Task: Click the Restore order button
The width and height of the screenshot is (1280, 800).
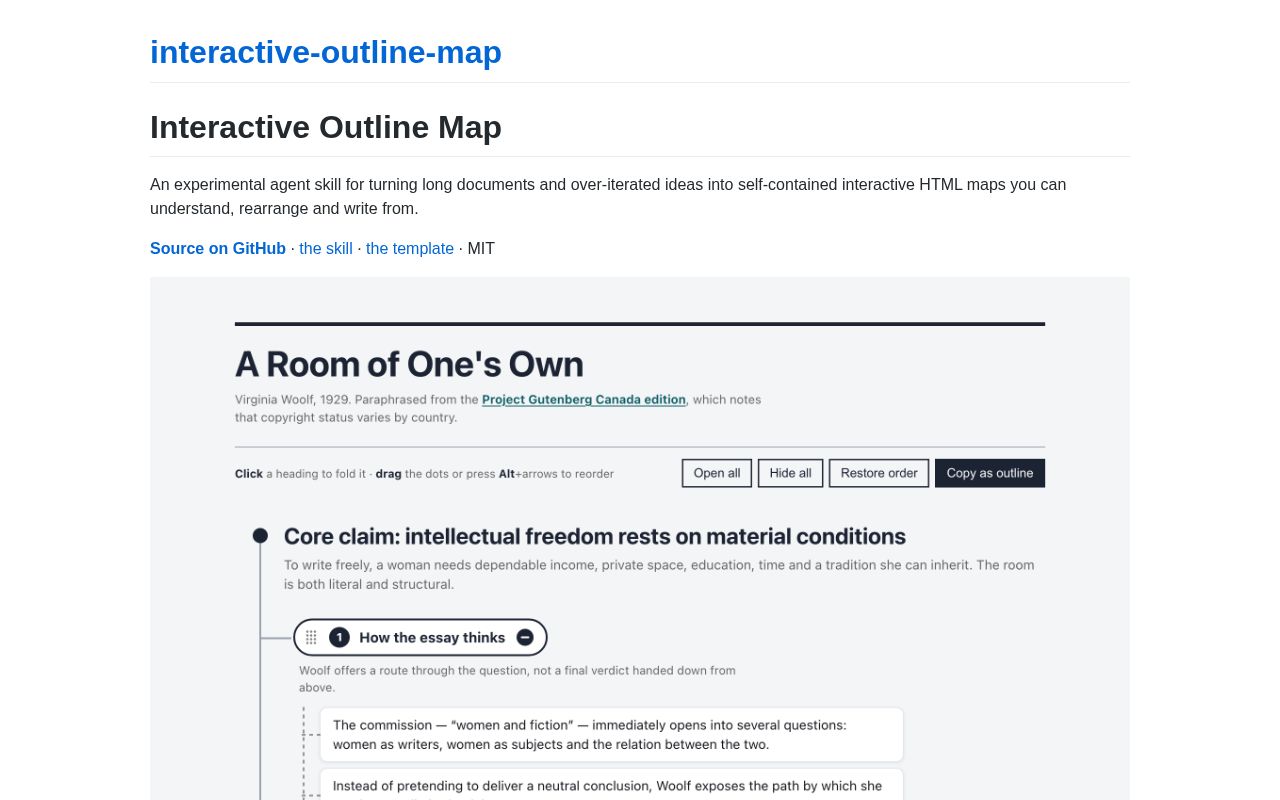Action: tap(879, 473)
